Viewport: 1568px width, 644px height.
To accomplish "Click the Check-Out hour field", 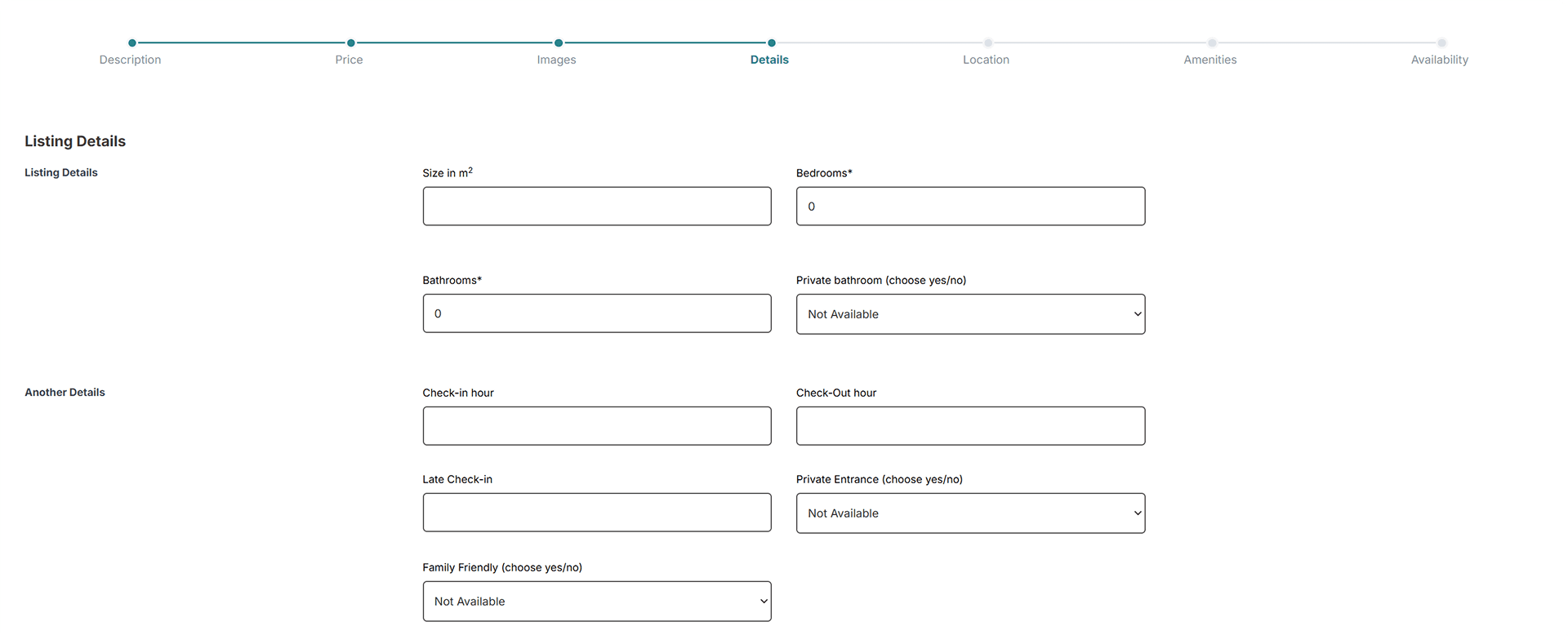I will (x=970, y=426).
